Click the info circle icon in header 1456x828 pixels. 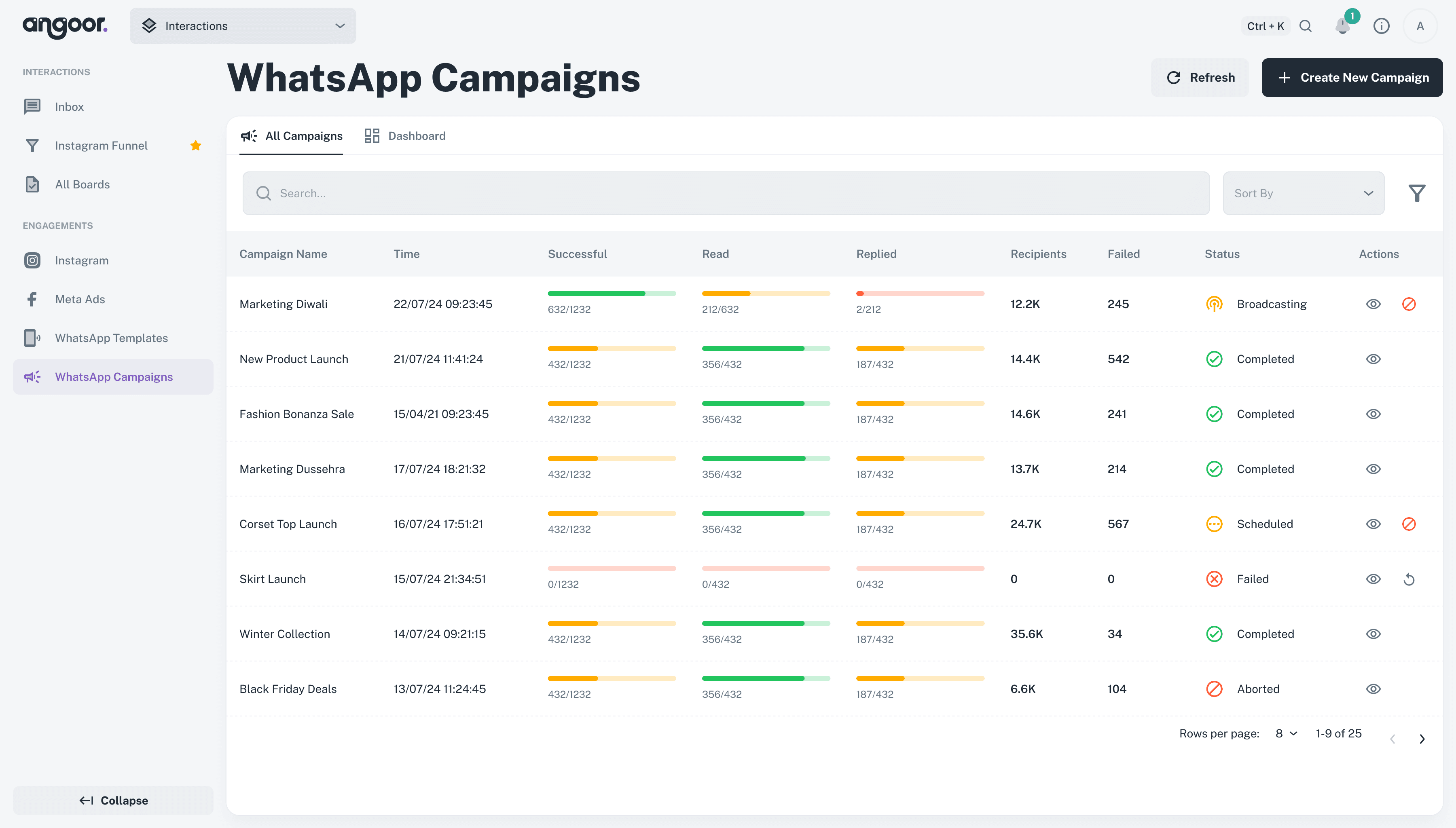[x=1382, y=26]
